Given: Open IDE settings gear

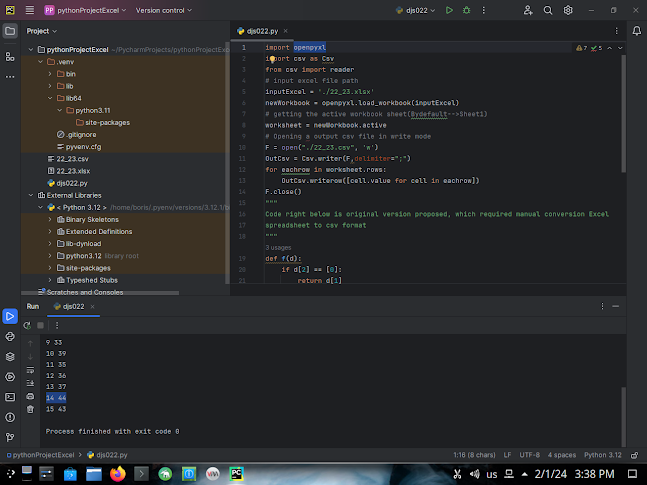Looking at the screenshot, I should click(x=568, y=10).
